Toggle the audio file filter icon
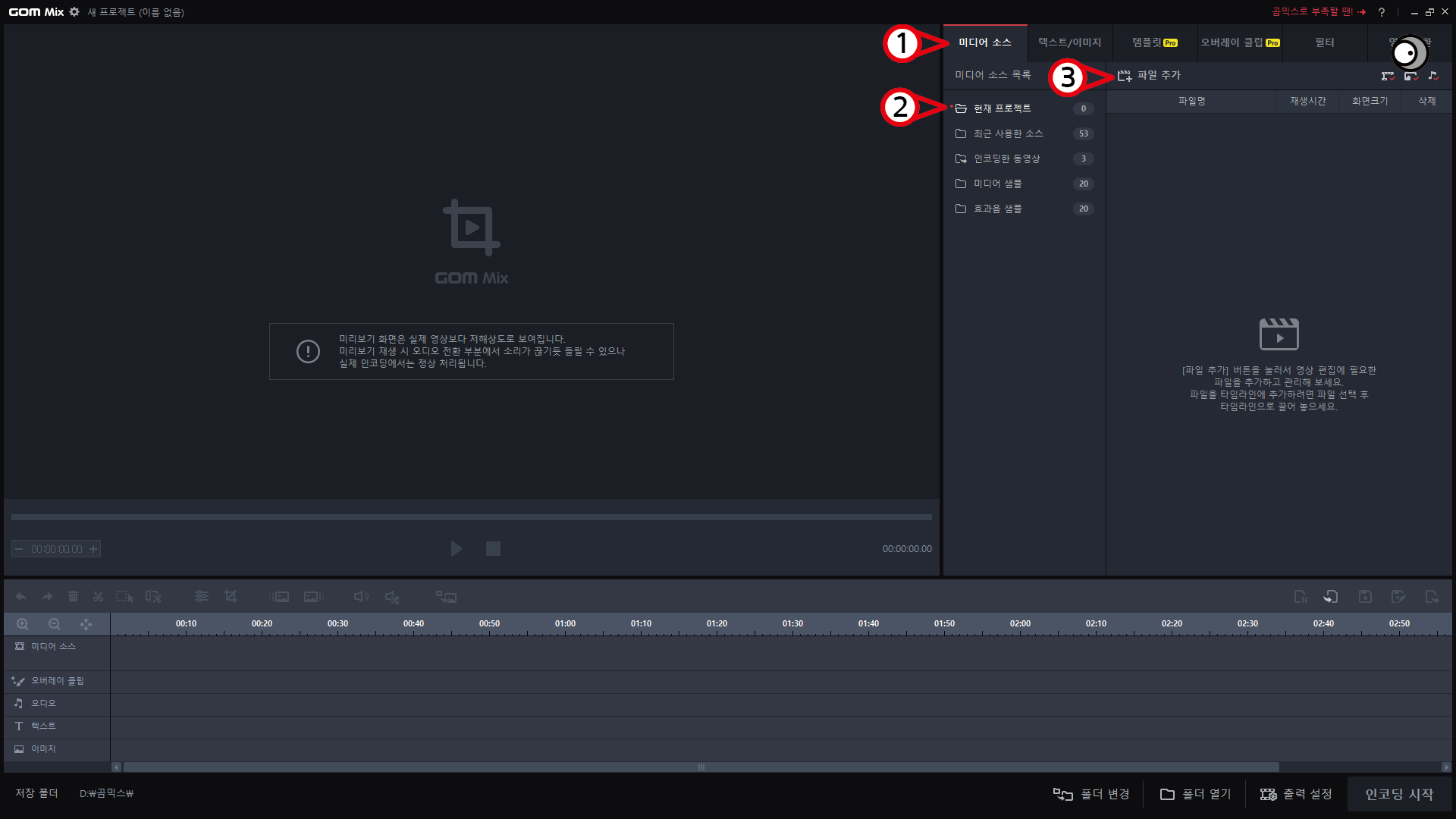Viewport: 1456px width, 819px height. pos(1433,76)
